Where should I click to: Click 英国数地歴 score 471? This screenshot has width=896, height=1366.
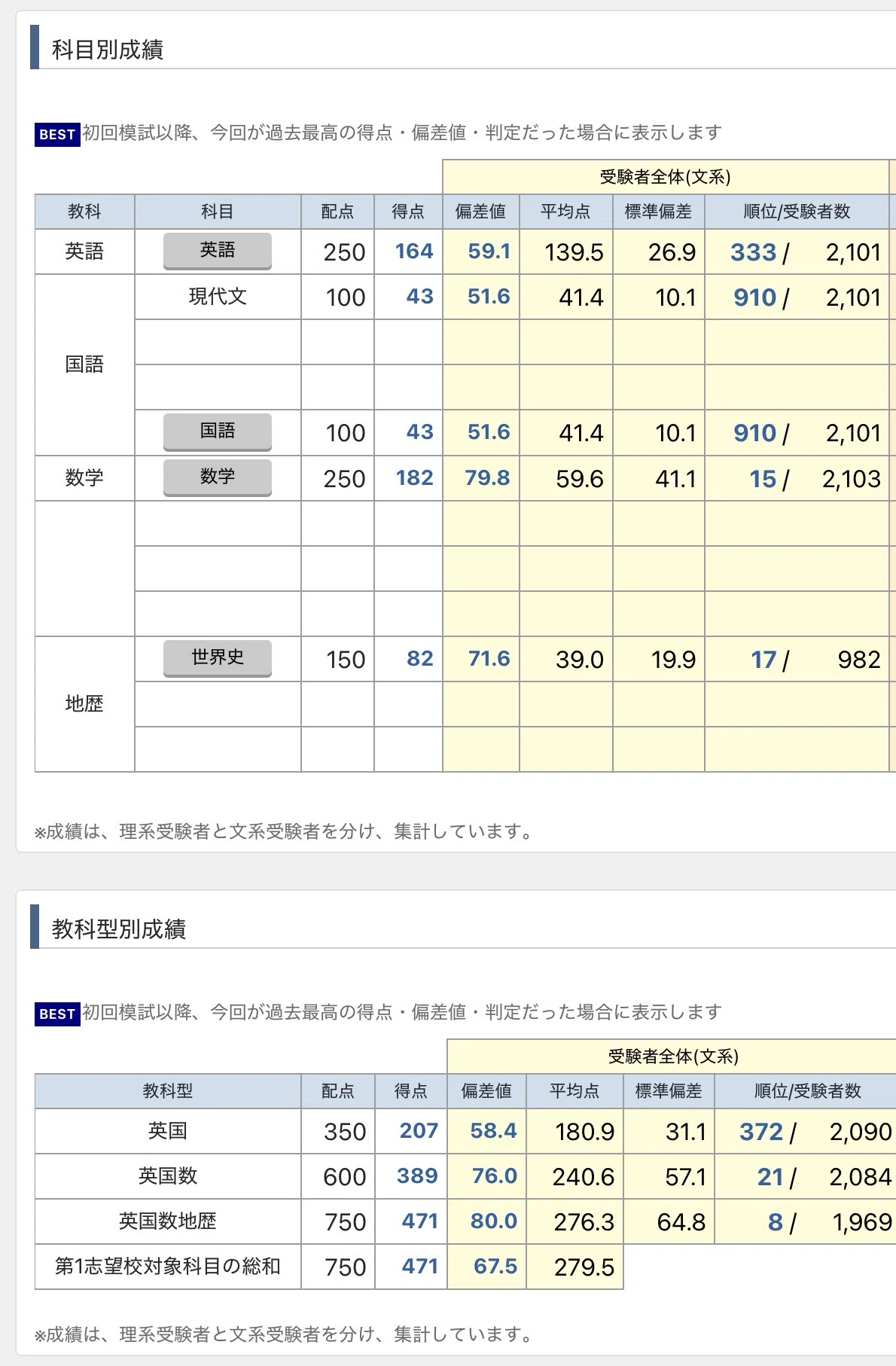[419, 1221]
